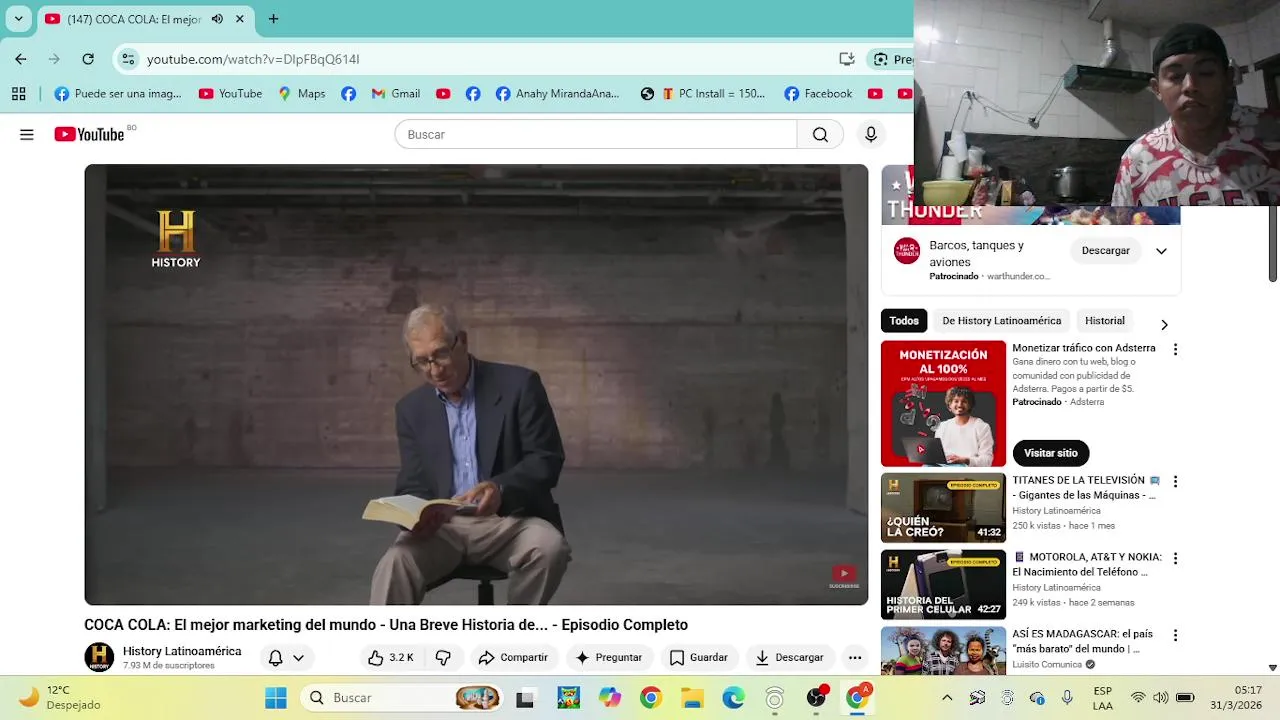Open the ESP LAA language switcher
This screenshot has width=1280, height=720.
coord(1103,697)
